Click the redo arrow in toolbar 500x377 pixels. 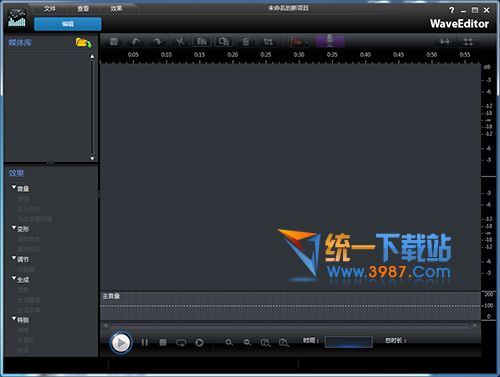(x=157, y=42)
